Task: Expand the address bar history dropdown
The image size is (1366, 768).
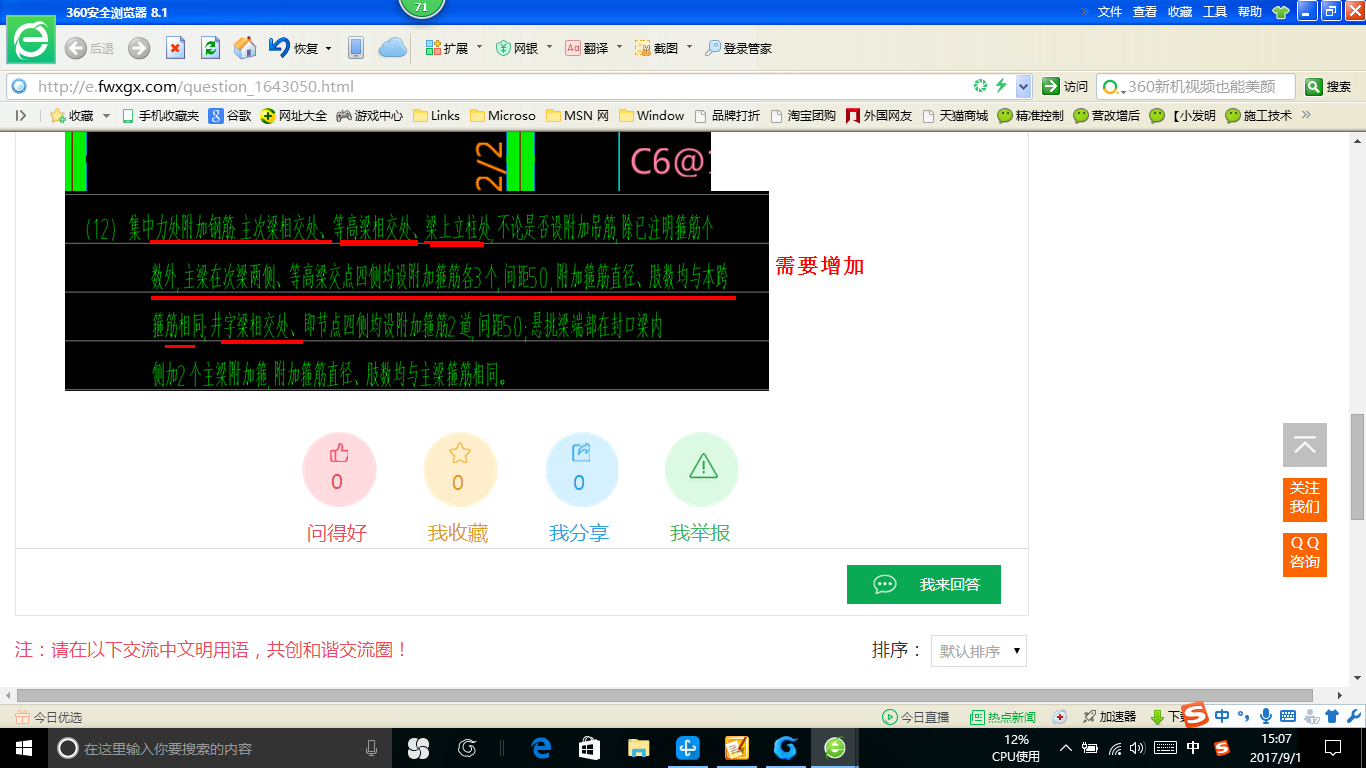Action: pos(1023,86)
